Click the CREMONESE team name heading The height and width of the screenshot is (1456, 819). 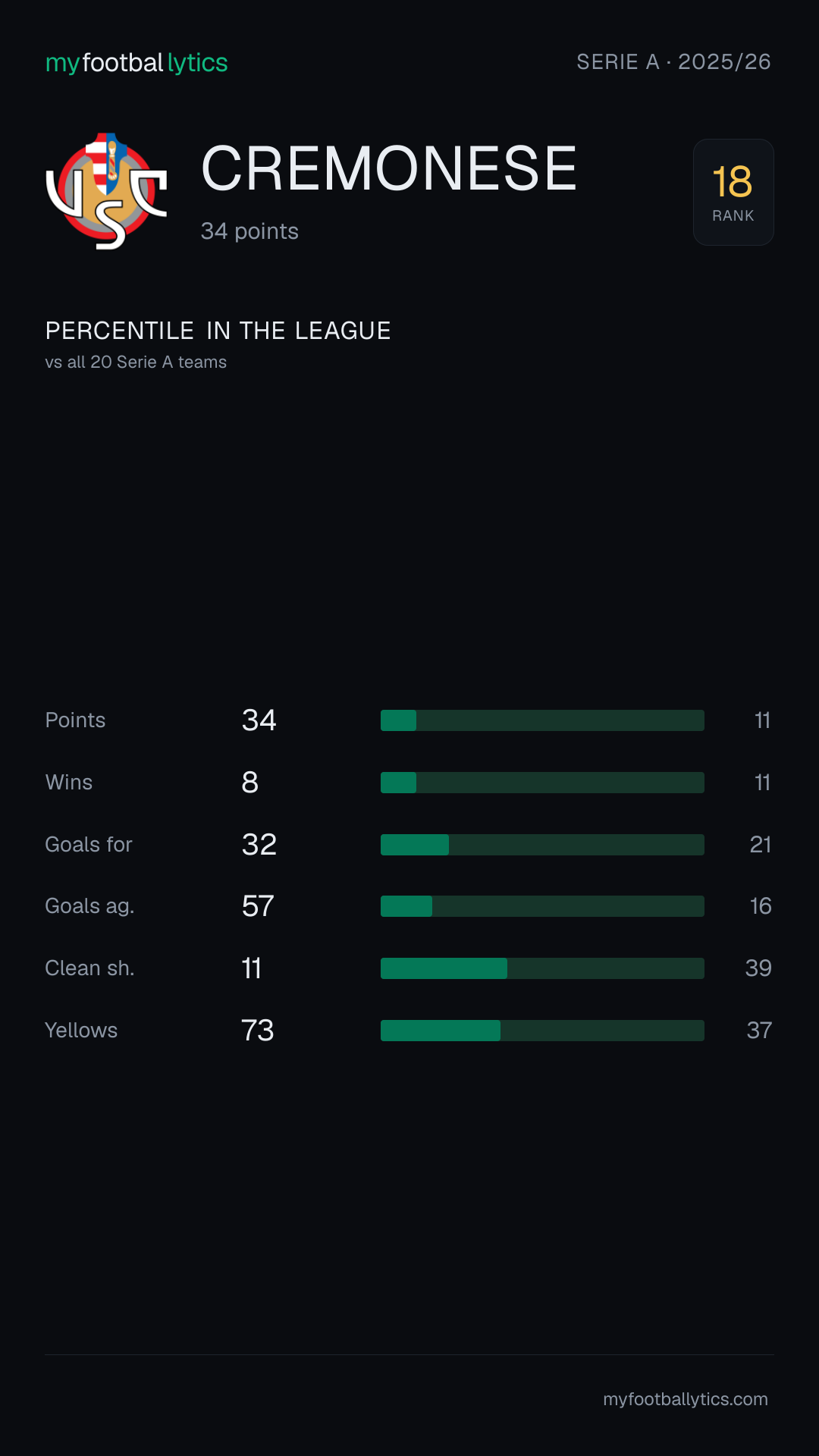389,168
